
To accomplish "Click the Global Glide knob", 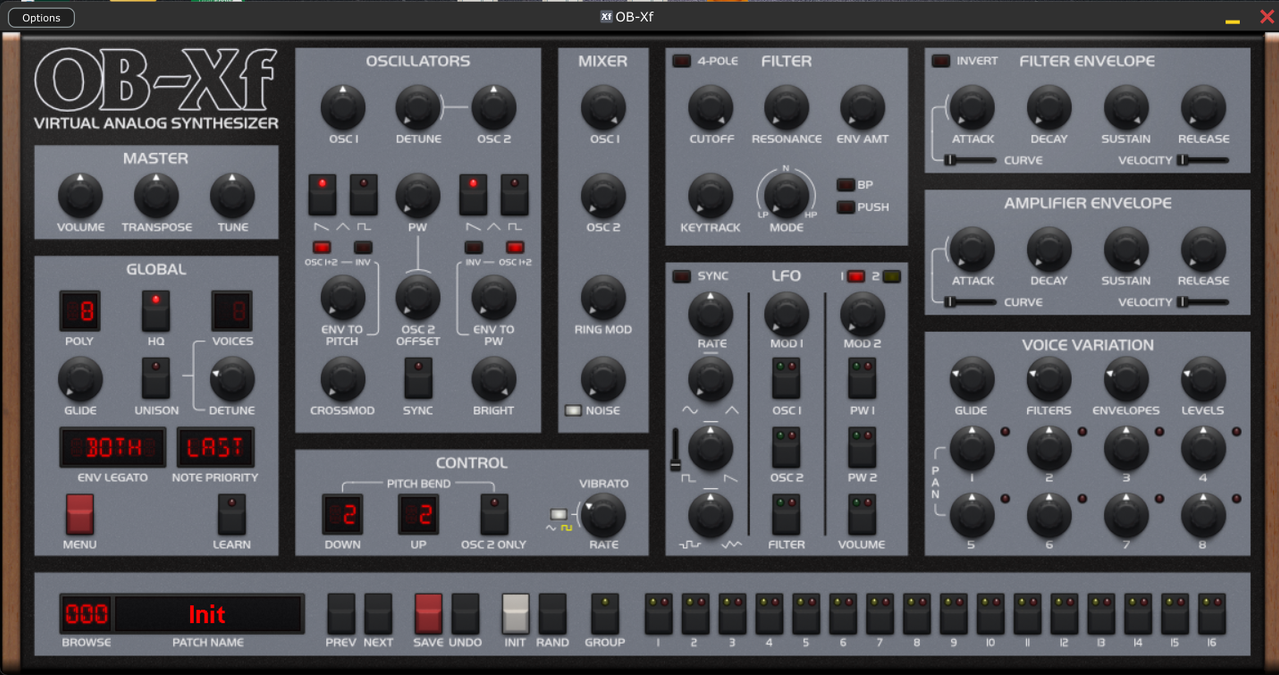I will [80, 379].
